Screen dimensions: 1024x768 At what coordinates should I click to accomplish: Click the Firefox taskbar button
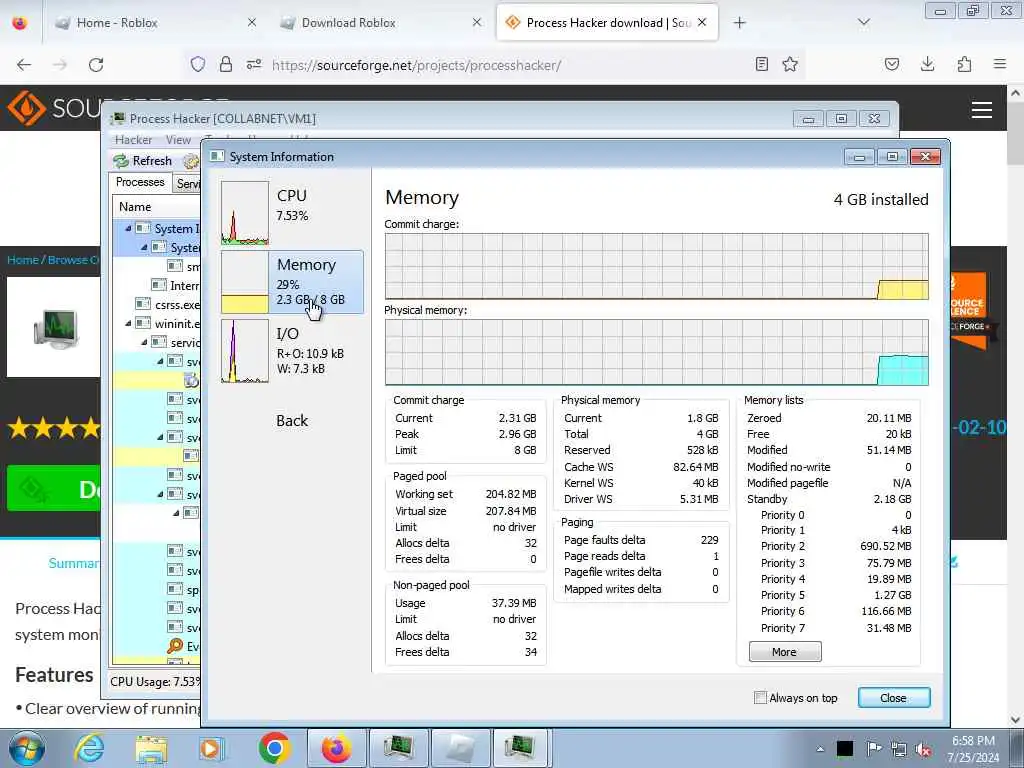(336, 748)
